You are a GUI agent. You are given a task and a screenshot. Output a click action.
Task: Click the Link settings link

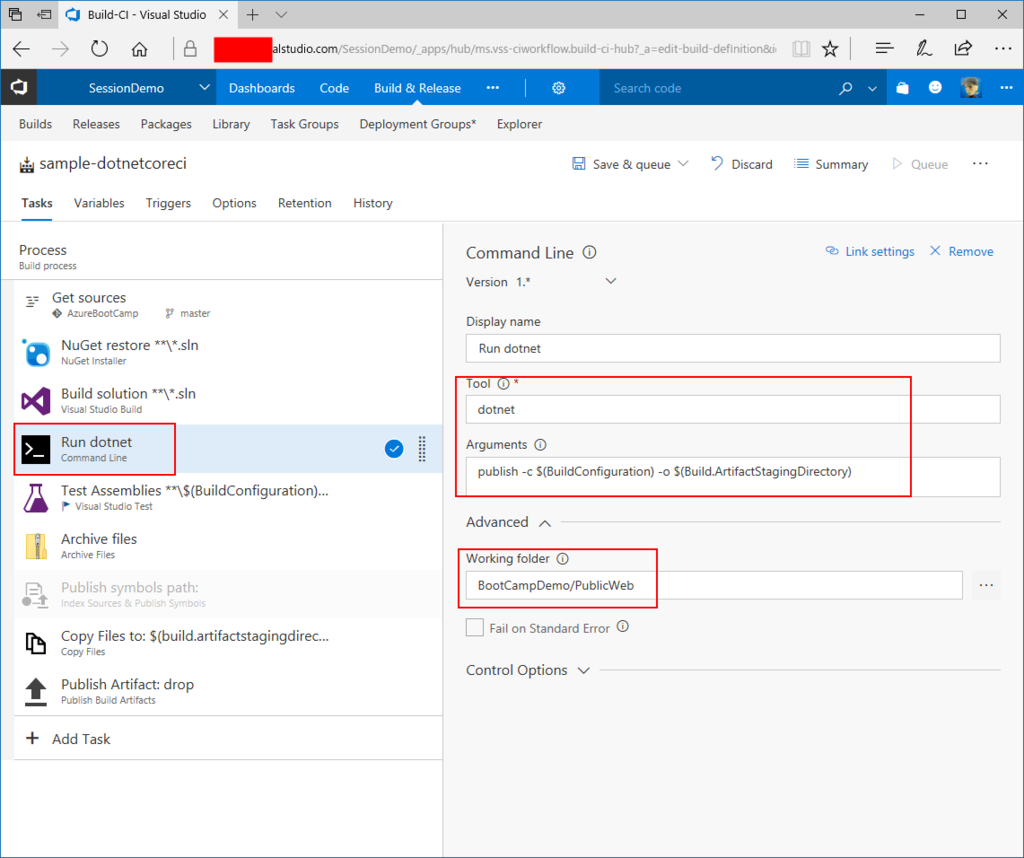(870, 251)
